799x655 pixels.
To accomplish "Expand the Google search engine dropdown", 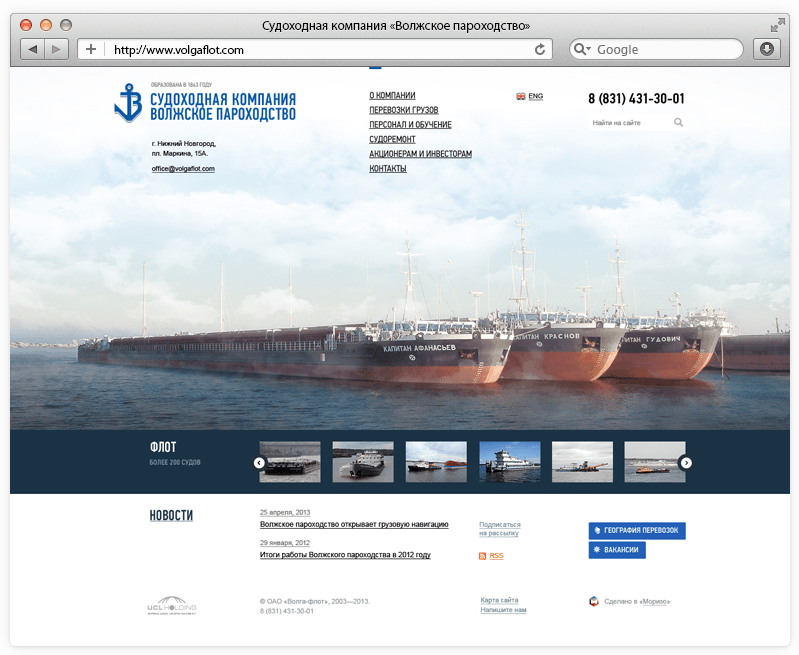I will pos(583,49).
